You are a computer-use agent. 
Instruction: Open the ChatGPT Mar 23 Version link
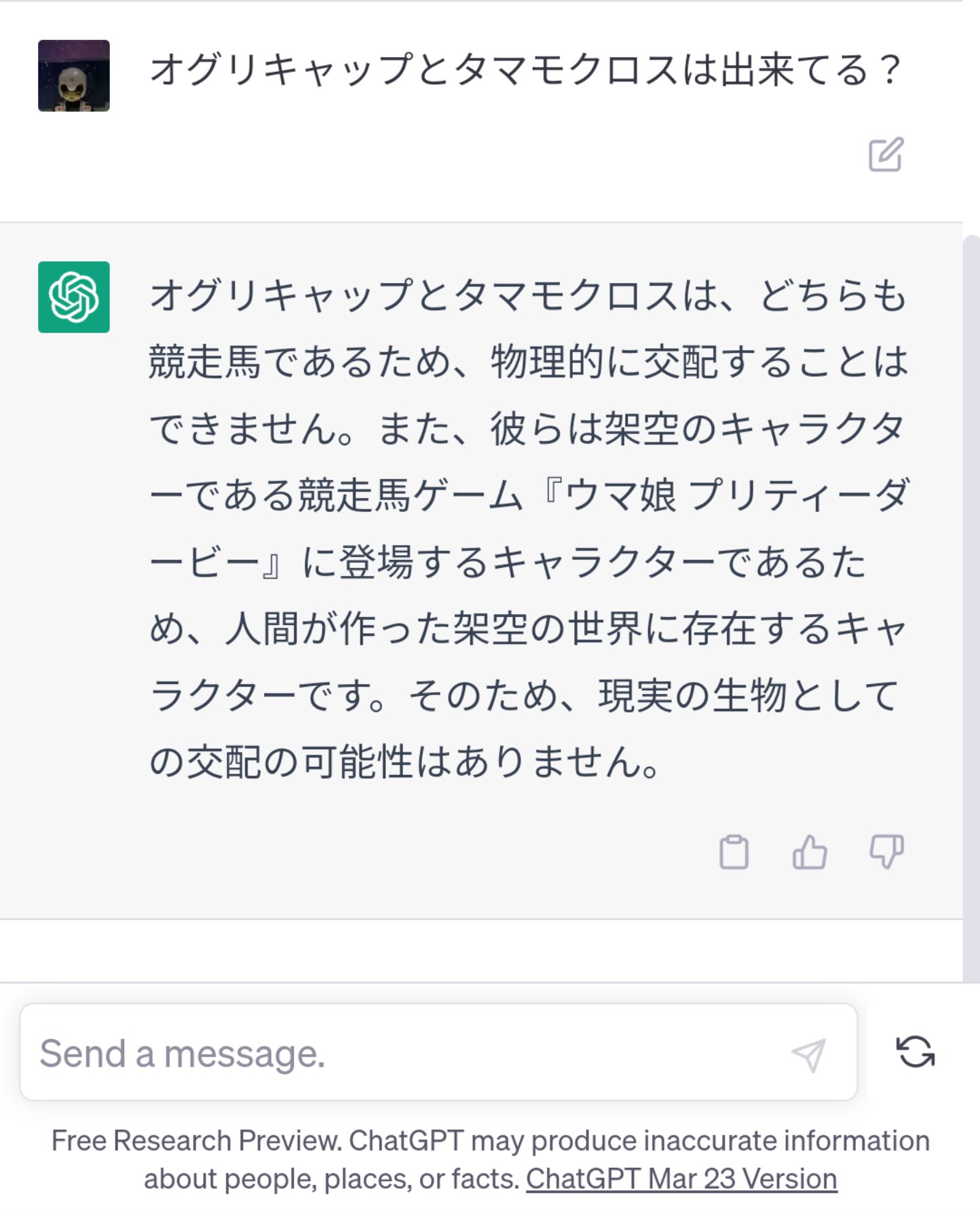[x=681, y=1179]
